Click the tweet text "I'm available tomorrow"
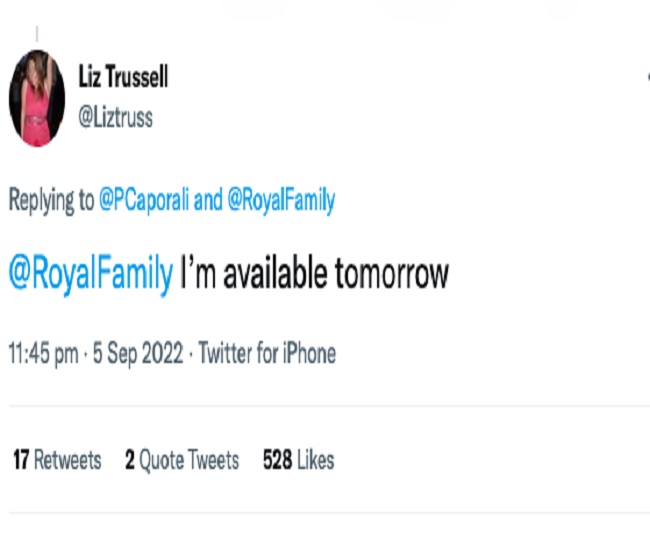Image resolution: width=650 pixels, height=540 pixels. tap(314, 274)
